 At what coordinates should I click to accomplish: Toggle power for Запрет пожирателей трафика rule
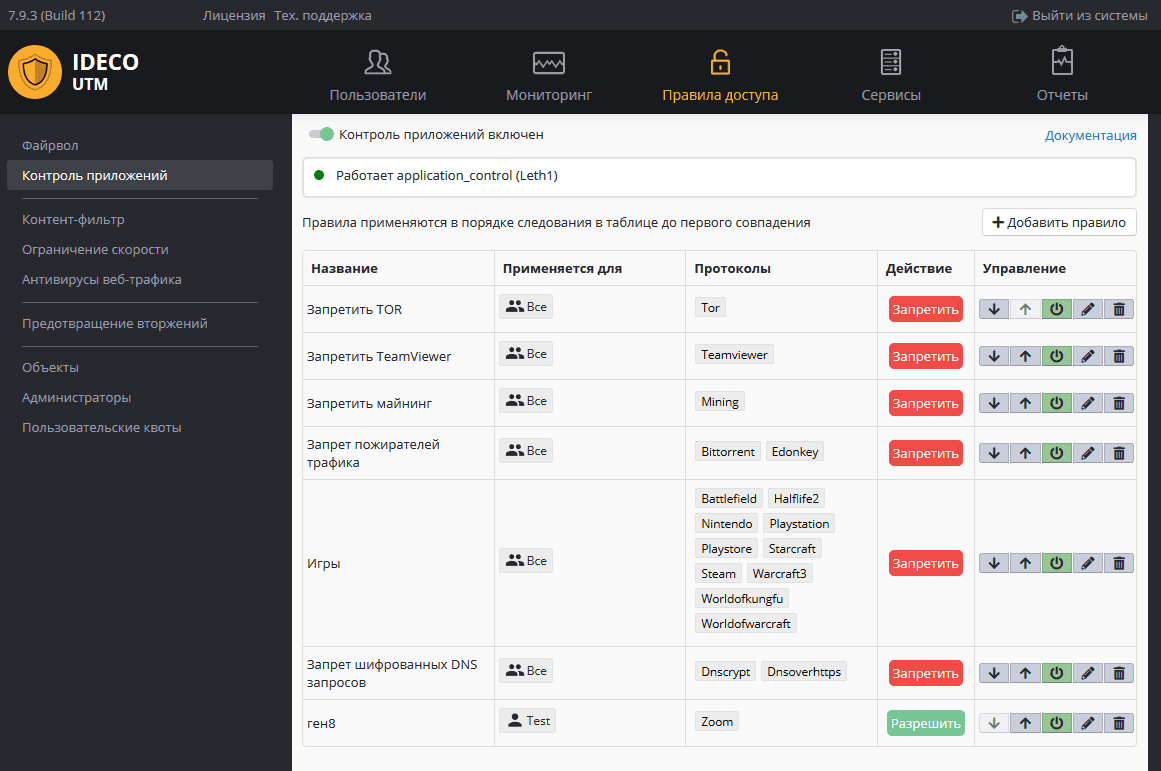pos(1056,453)
